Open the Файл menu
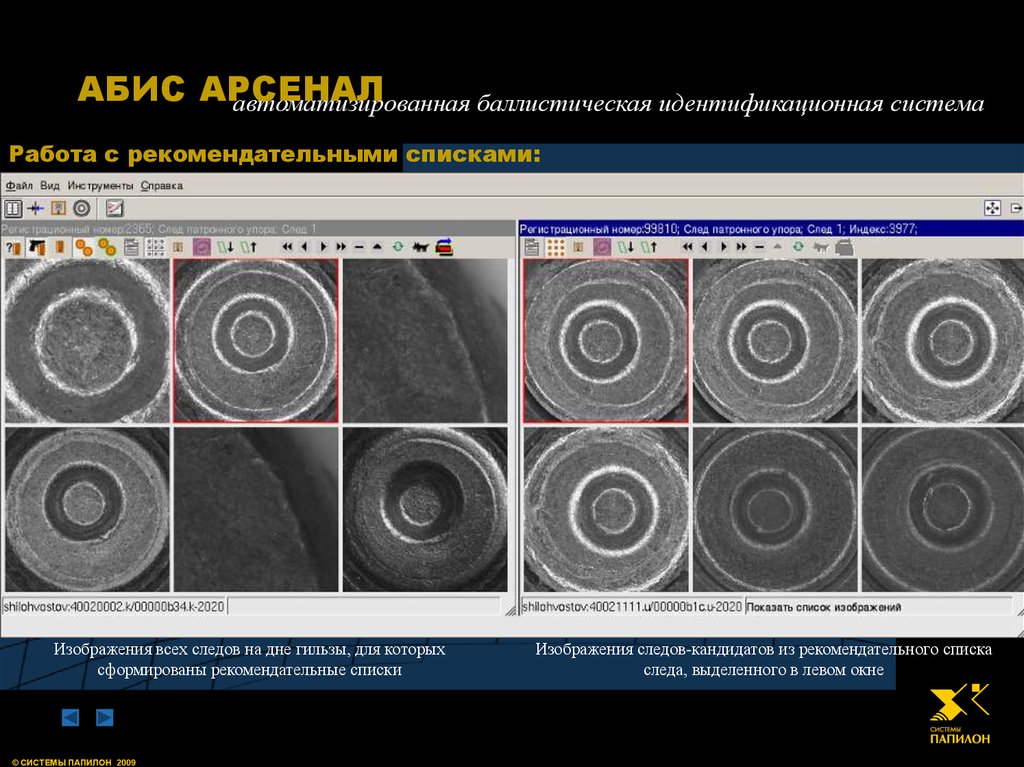The image size is (1024, 767). coord(18,186)
